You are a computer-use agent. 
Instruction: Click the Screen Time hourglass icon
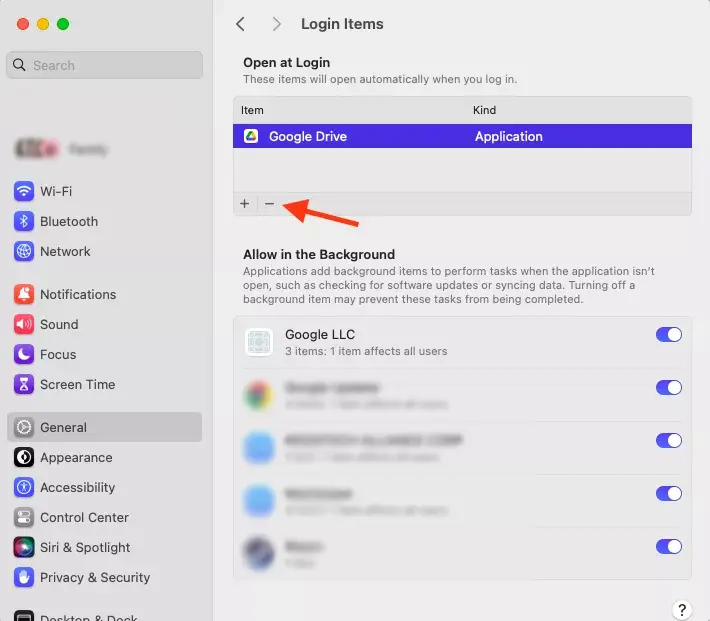(x=24, y=385)
